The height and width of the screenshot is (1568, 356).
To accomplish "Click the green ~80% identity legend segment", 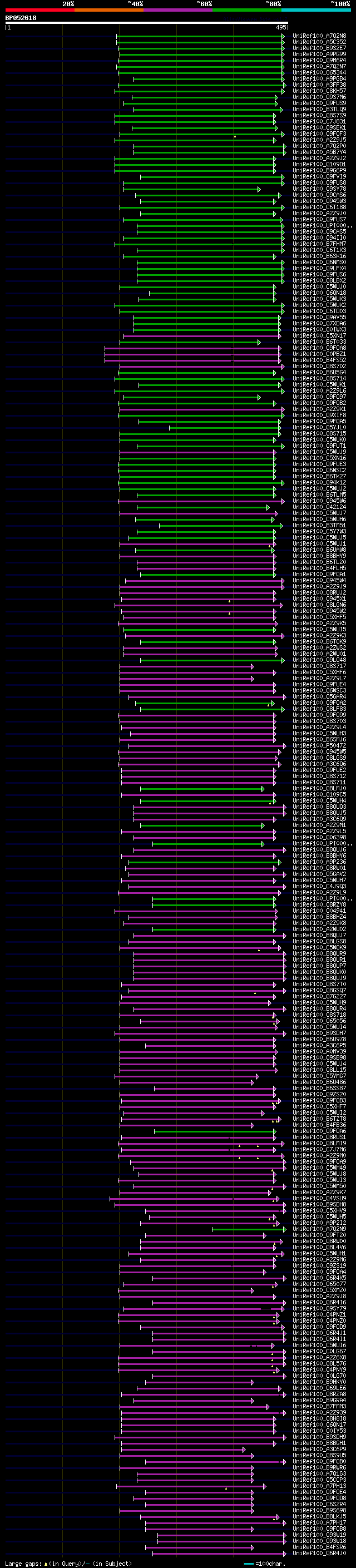I will point(247,10).
